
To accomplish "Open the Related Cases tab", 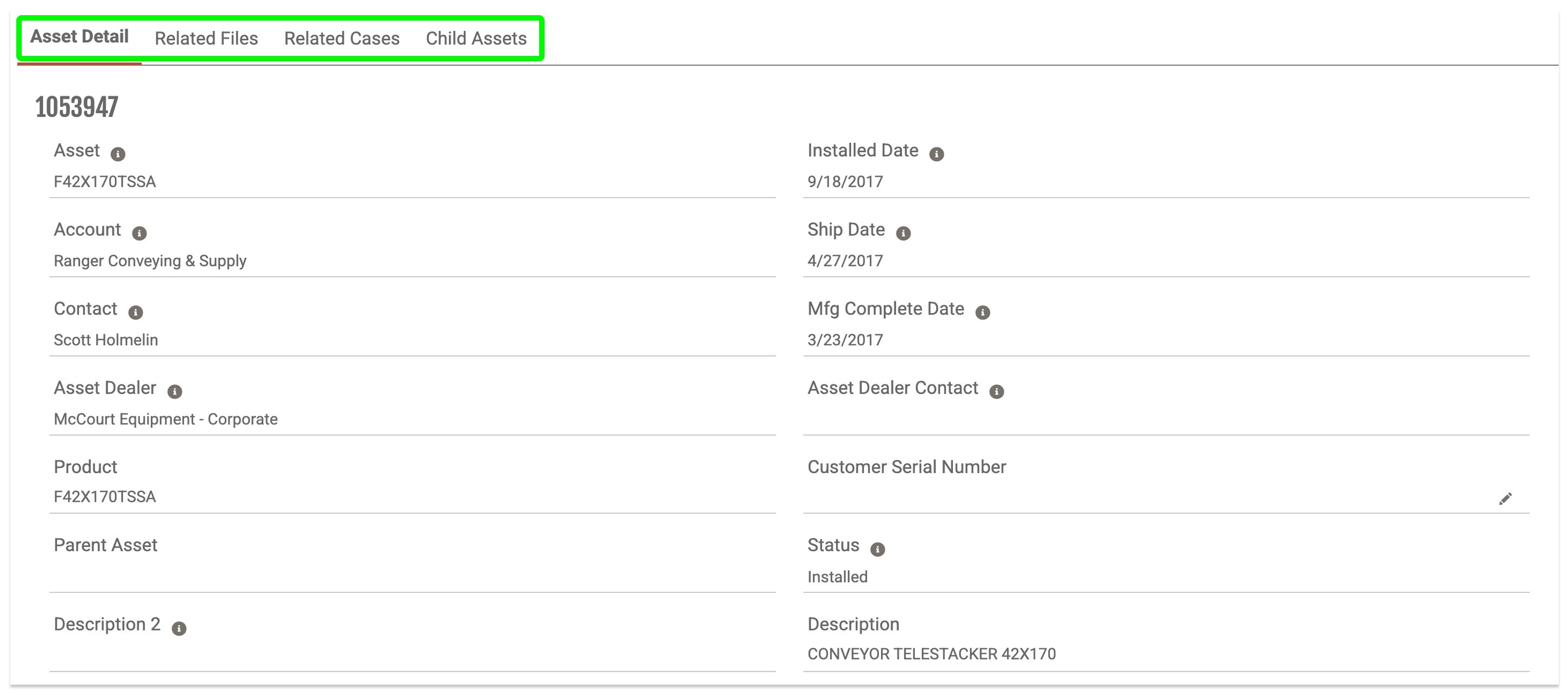I will point(342,39).
